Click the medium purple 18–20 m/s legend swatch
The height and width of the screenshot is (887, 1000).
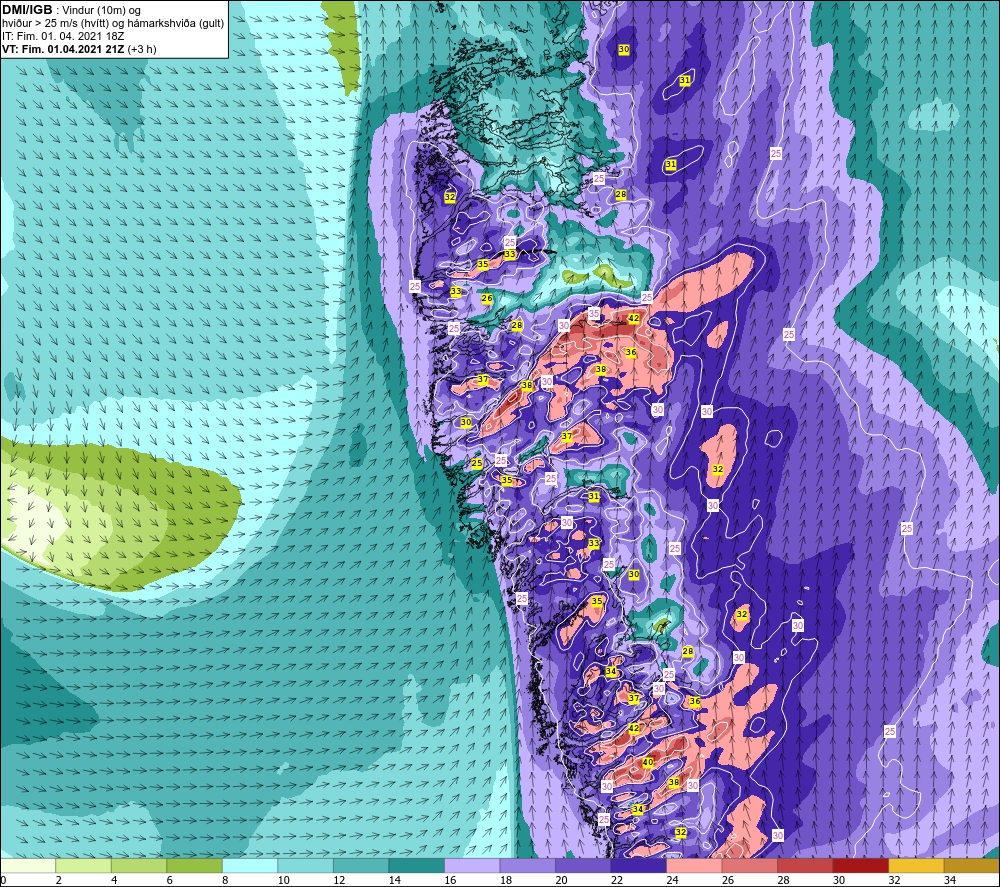[527, 866]
